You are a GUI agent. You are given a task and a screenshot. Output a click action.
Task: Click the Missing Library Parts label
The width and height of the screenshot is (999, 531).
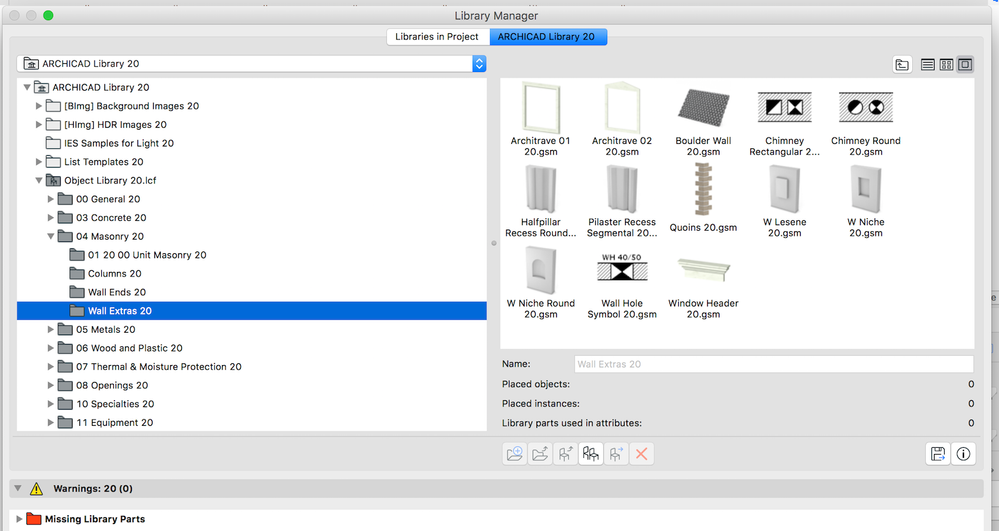pyautogui.click(x=95, y=519)
